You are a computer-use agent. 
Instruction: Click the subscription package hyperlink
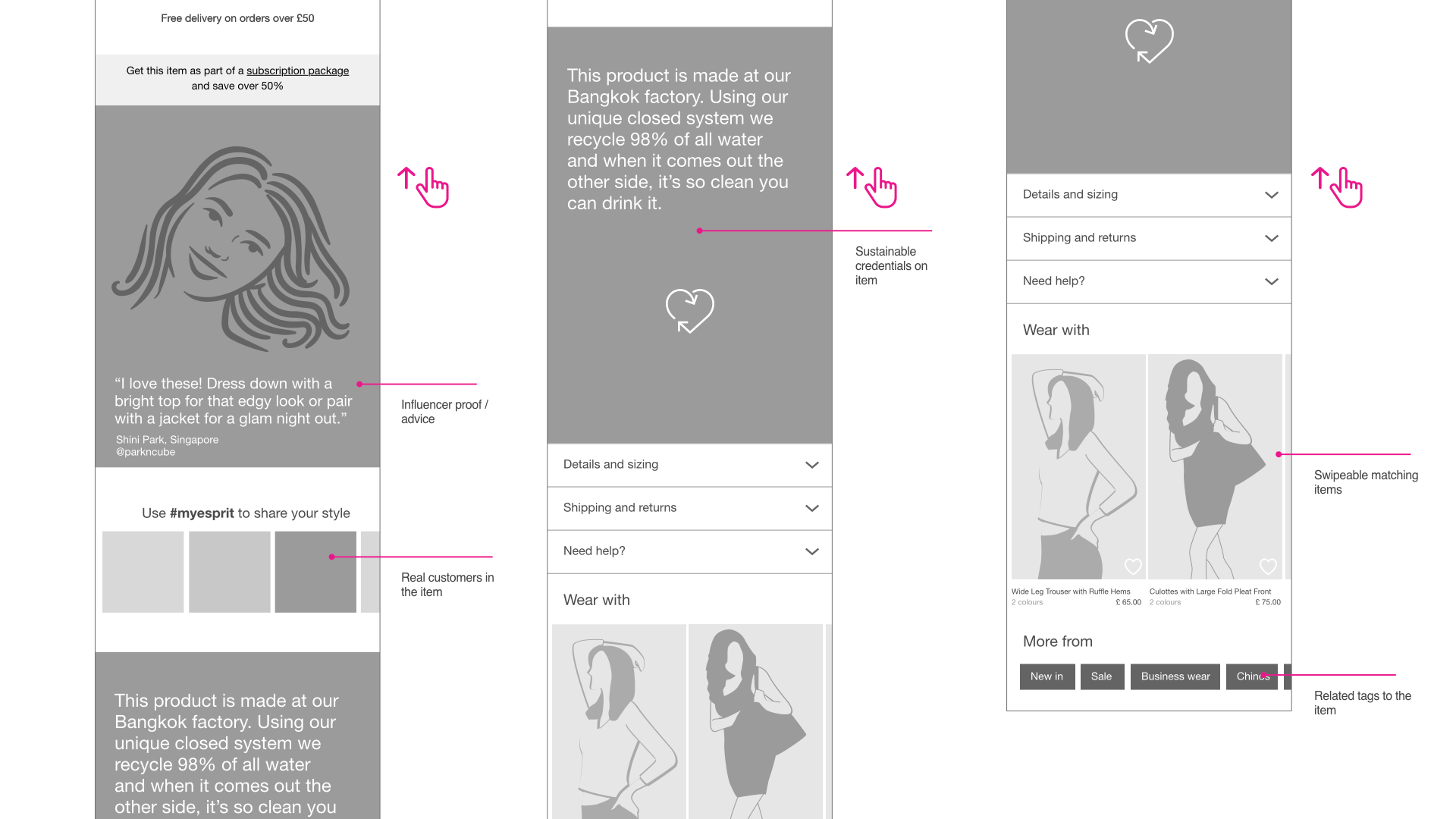[x=298, y=70]
